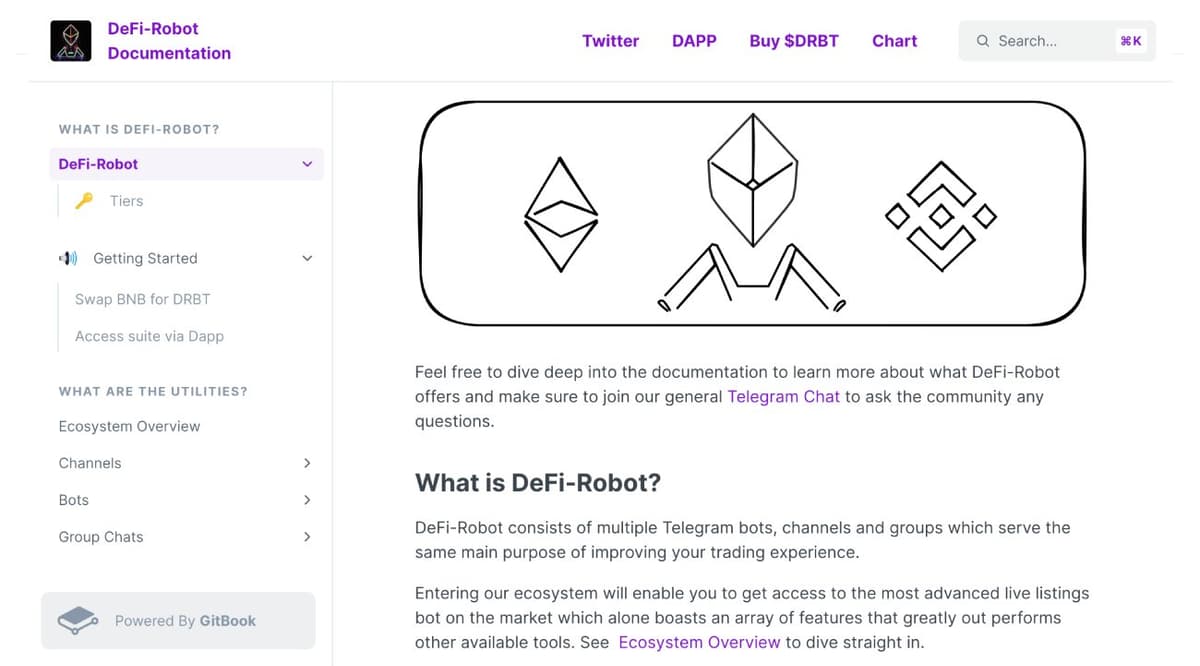This screenshot has width=1200, height=666.
Task: Expand the Bots section
Action: [x=307, y=500]
